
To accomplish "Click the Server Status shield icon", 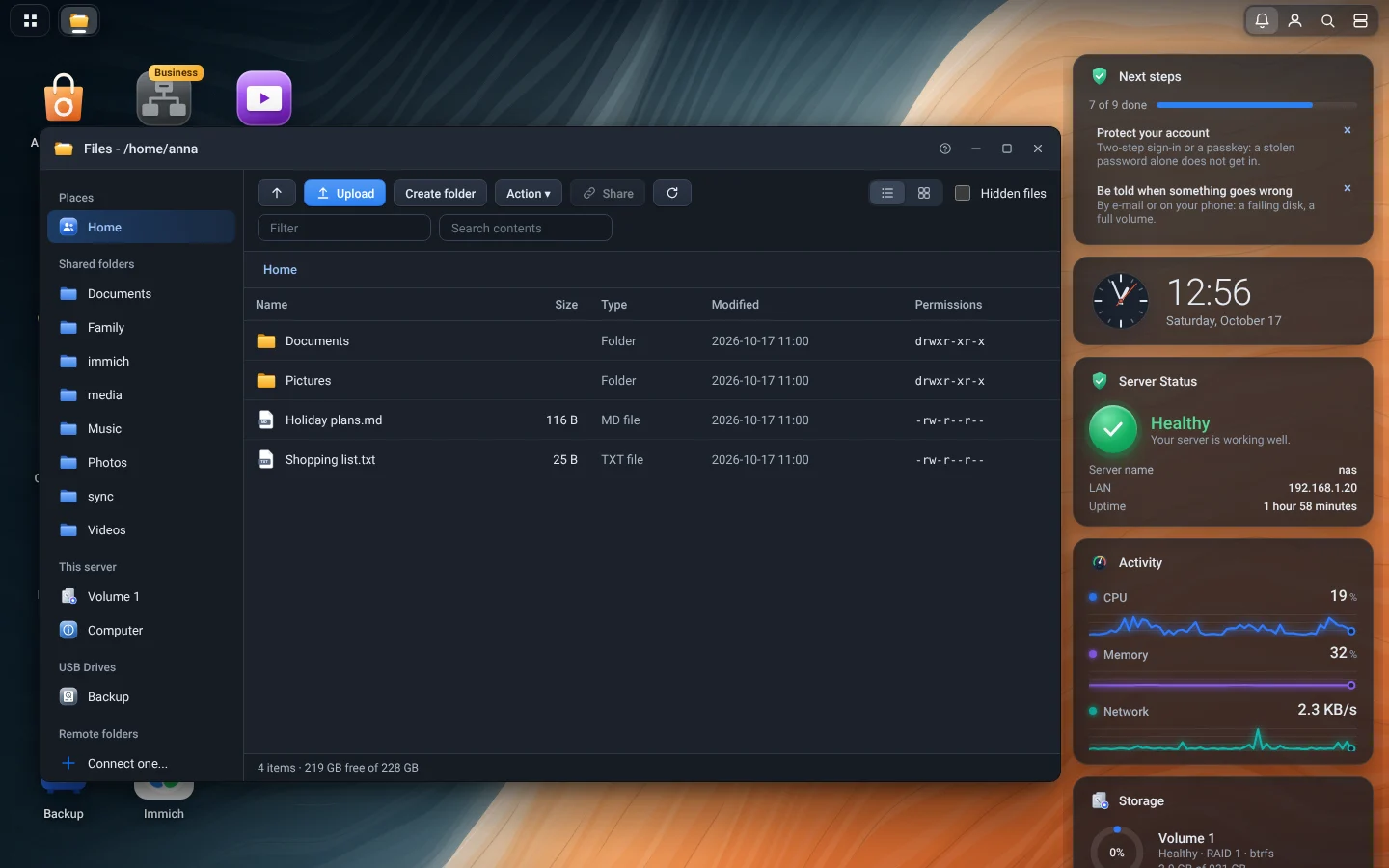I will (x=1100, y=381).
